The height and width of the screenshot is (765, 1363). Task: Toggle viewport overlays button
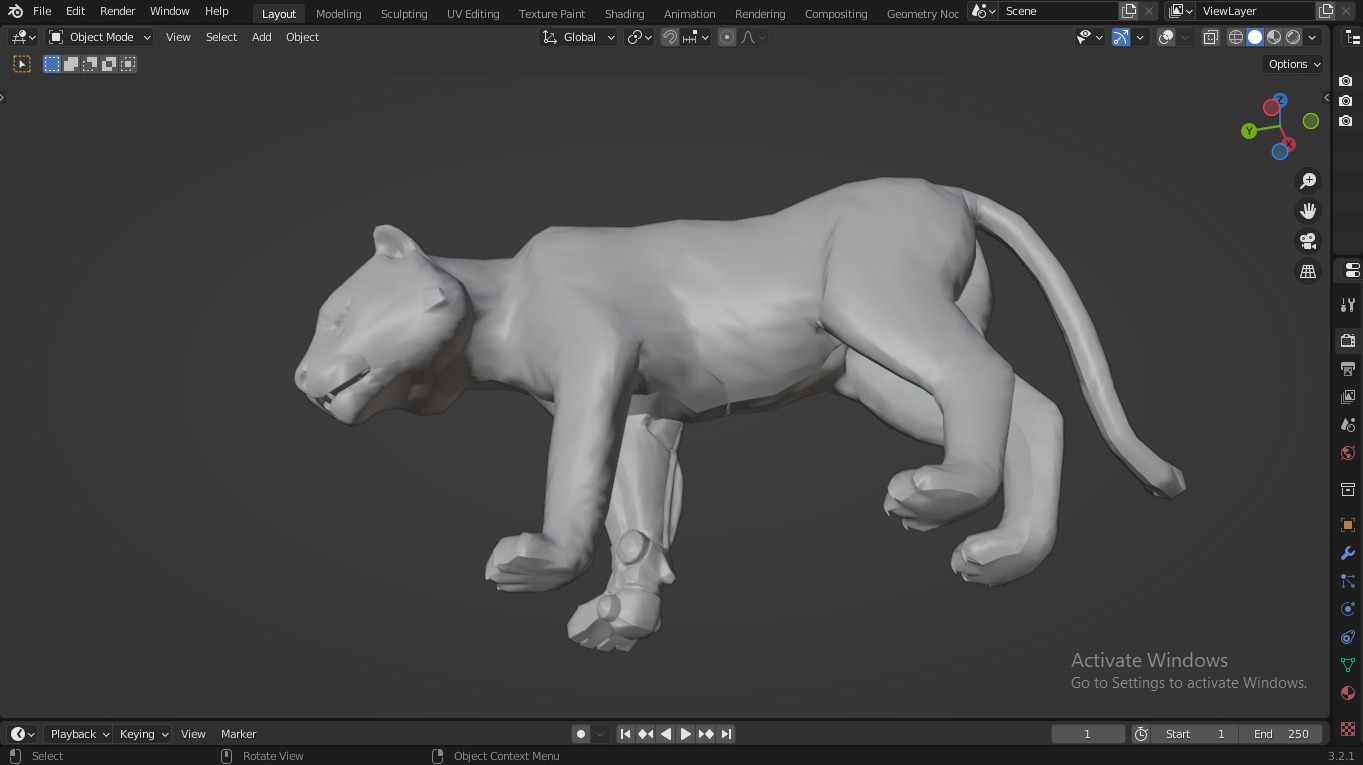click(x=1166, y=37)
